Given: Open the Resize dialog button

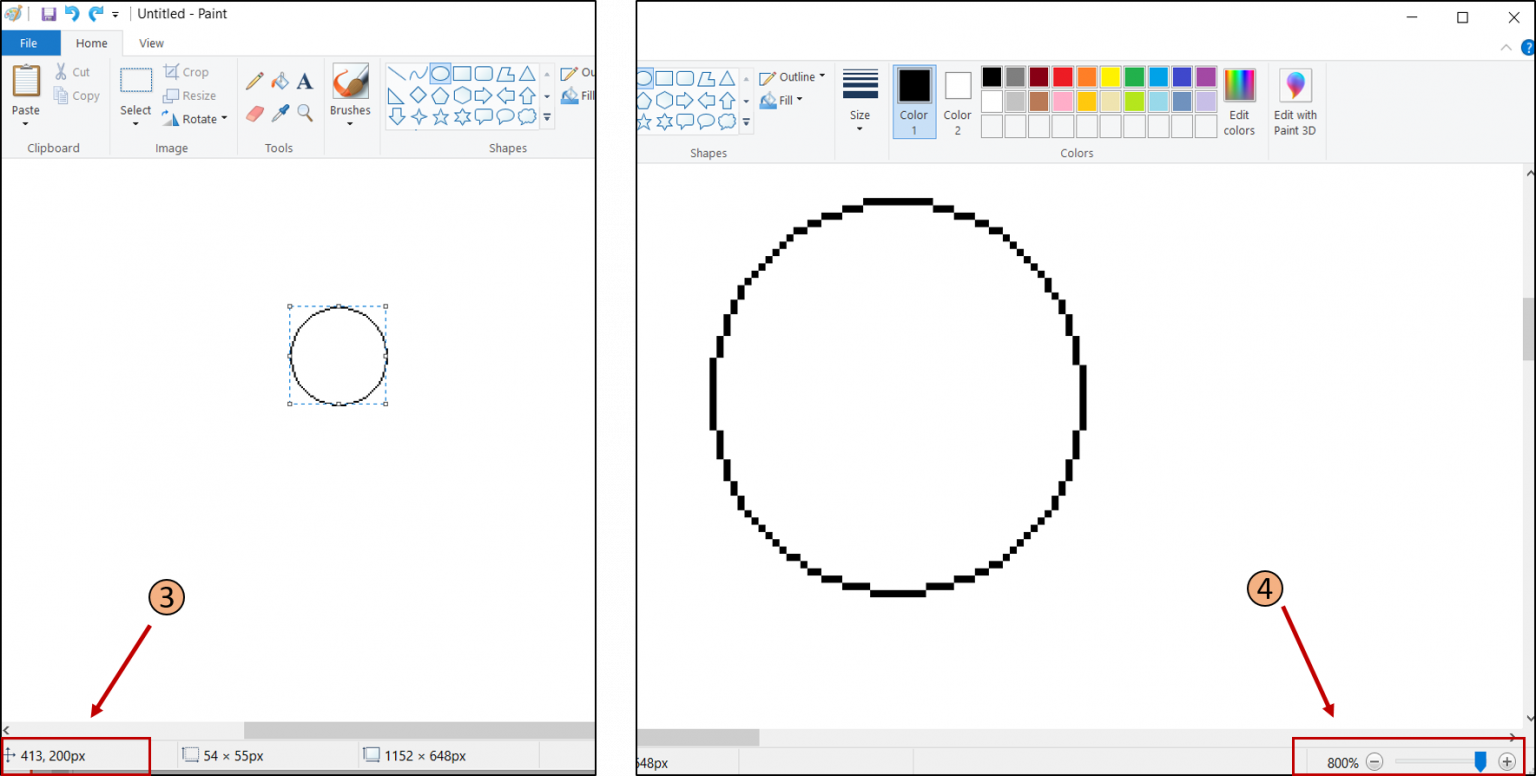Looking at the screenshot, I should click(x=189, y=96).
